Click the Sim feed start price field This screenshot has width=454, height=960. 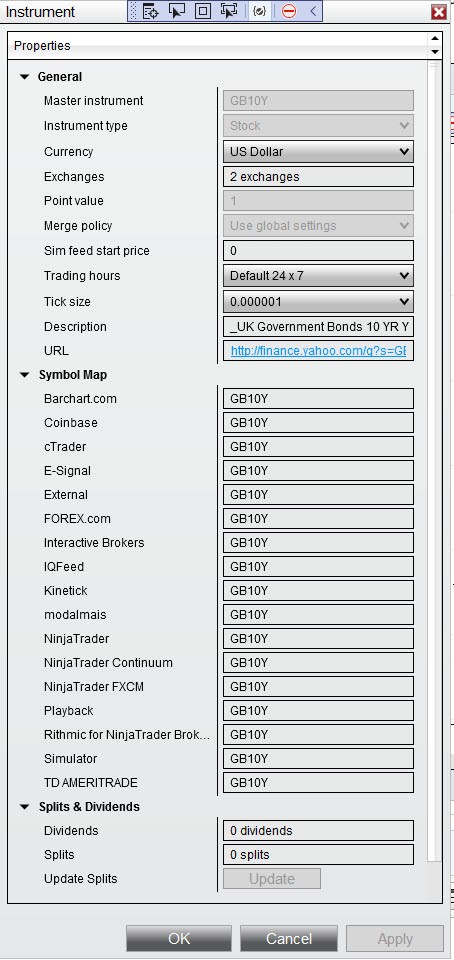tap(318, 250)
